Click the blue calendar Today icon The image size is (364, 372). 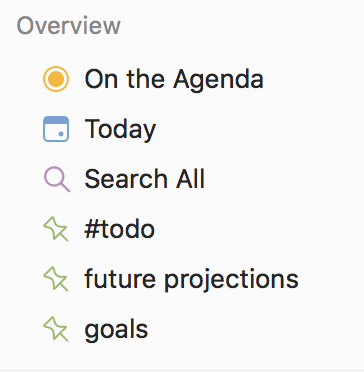coord(56,129)
